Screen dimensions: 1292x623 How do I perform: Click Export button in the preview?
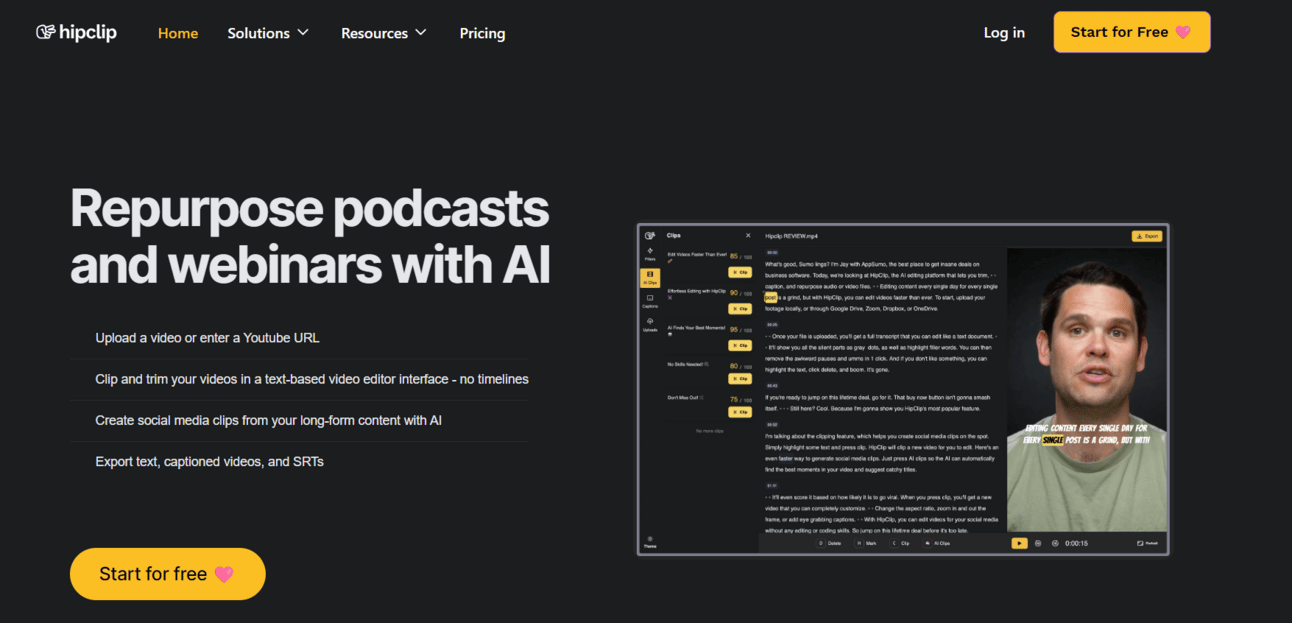coord(1147,236)
